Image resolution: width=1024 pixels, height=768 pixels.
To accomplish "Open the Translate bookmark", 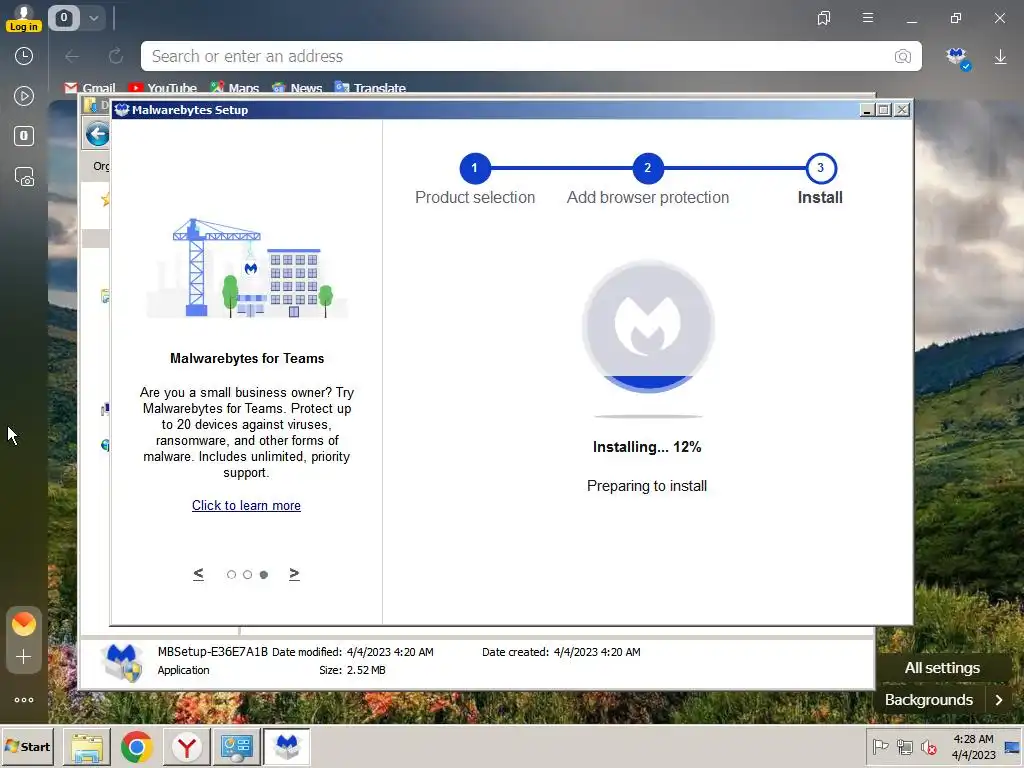I will click(x=370, y=88).
